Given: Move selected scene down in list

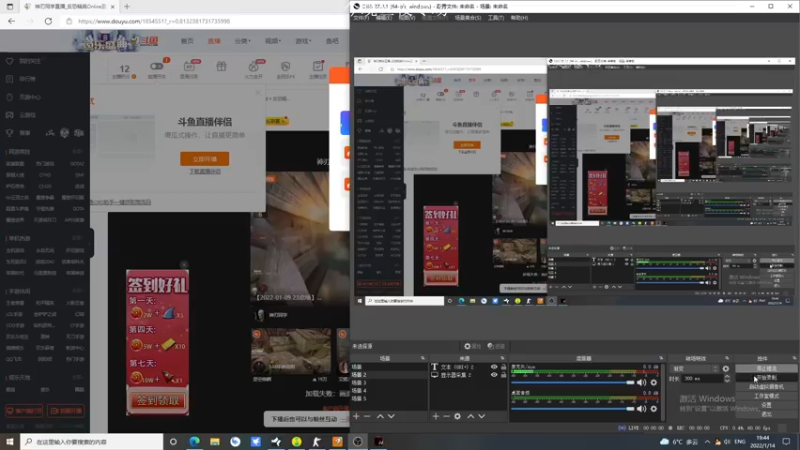Looking at the screenshot, I should click(391, 416).
